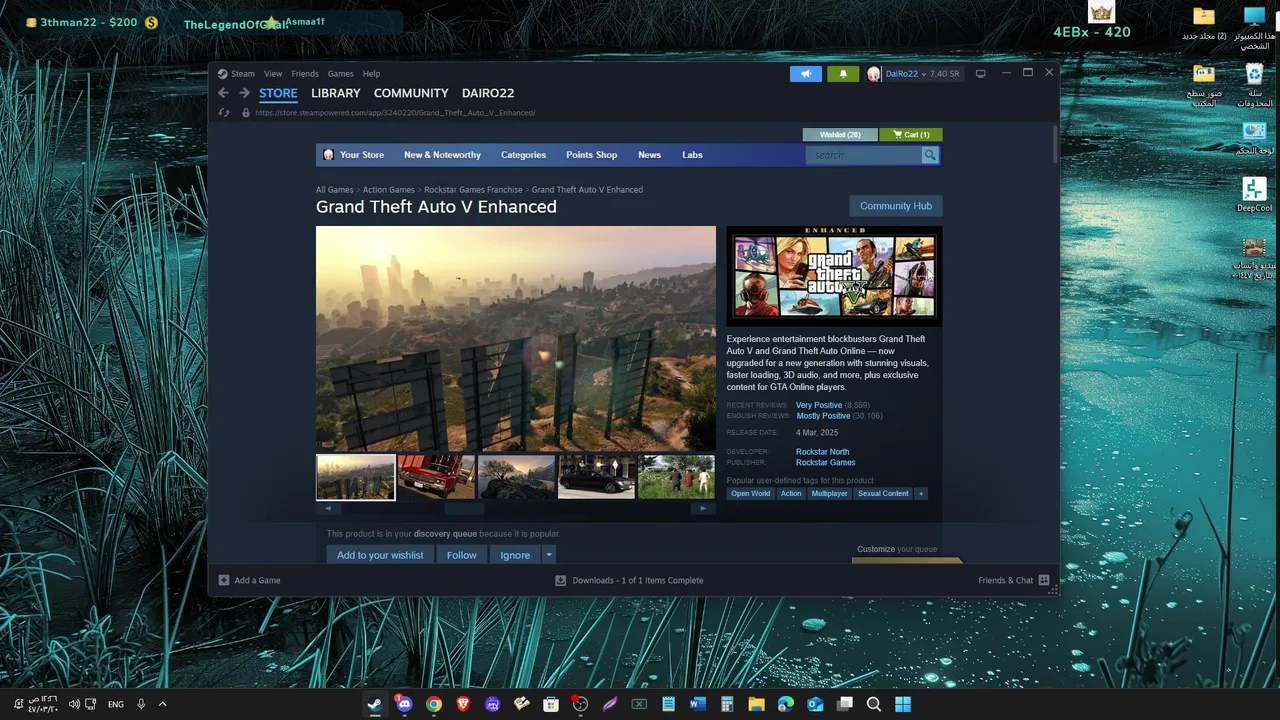The height and width of the screenshot is (720, 1280).
Task: Open the DalRo22 account dropdown
Action: point(922,74)
